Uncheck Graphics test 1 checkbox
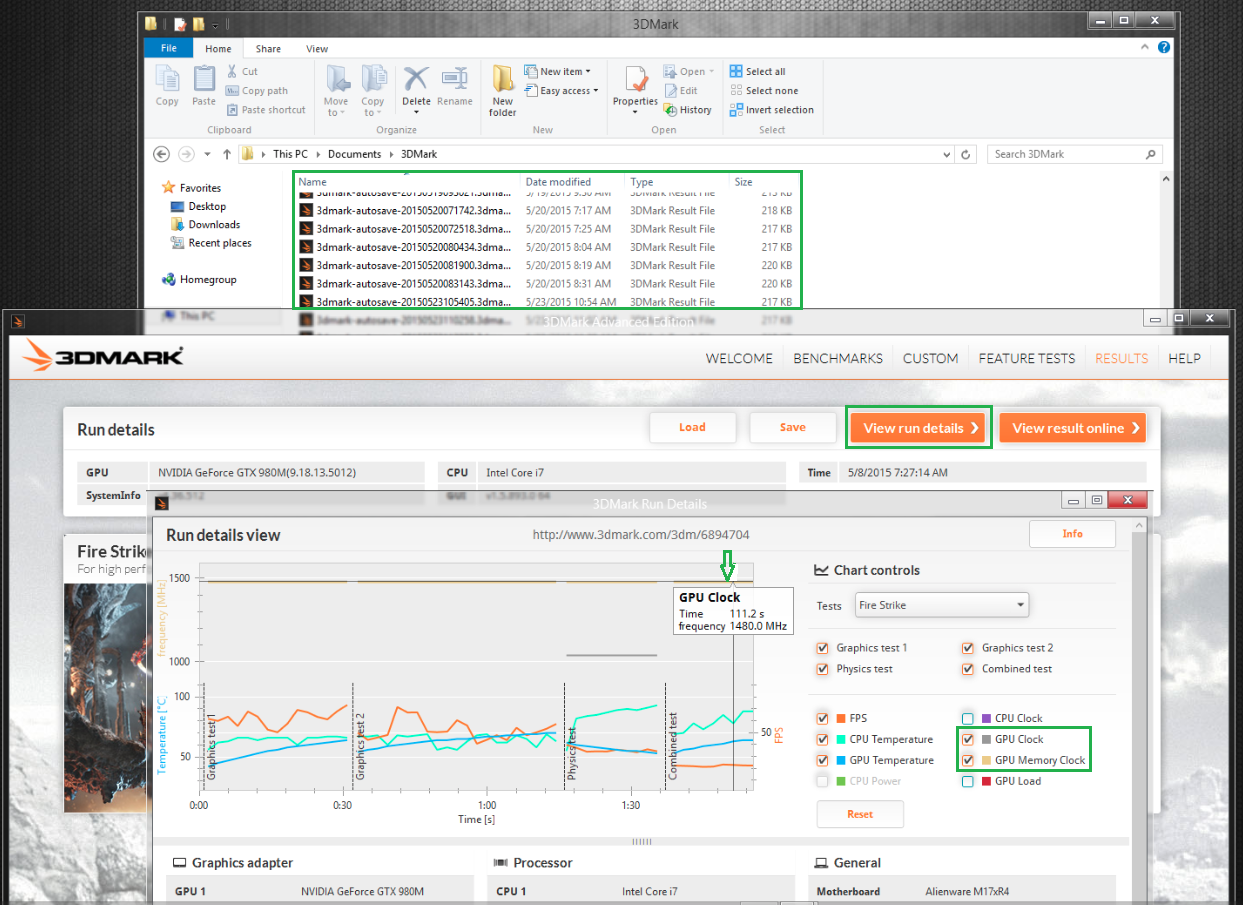The image size is (1243, 905). coord(823,648)
